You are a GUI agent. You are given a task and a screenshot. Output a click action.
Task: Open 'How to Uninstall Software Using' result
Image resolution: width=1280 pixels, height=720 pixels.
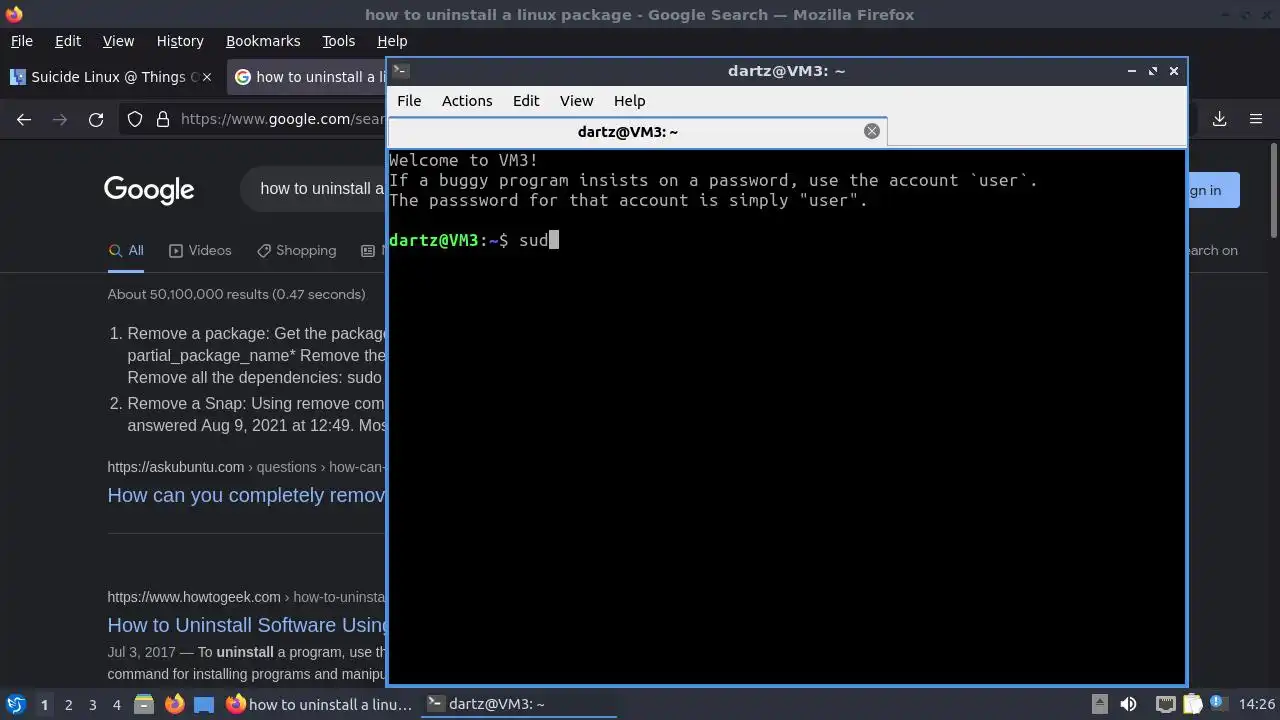247,625
